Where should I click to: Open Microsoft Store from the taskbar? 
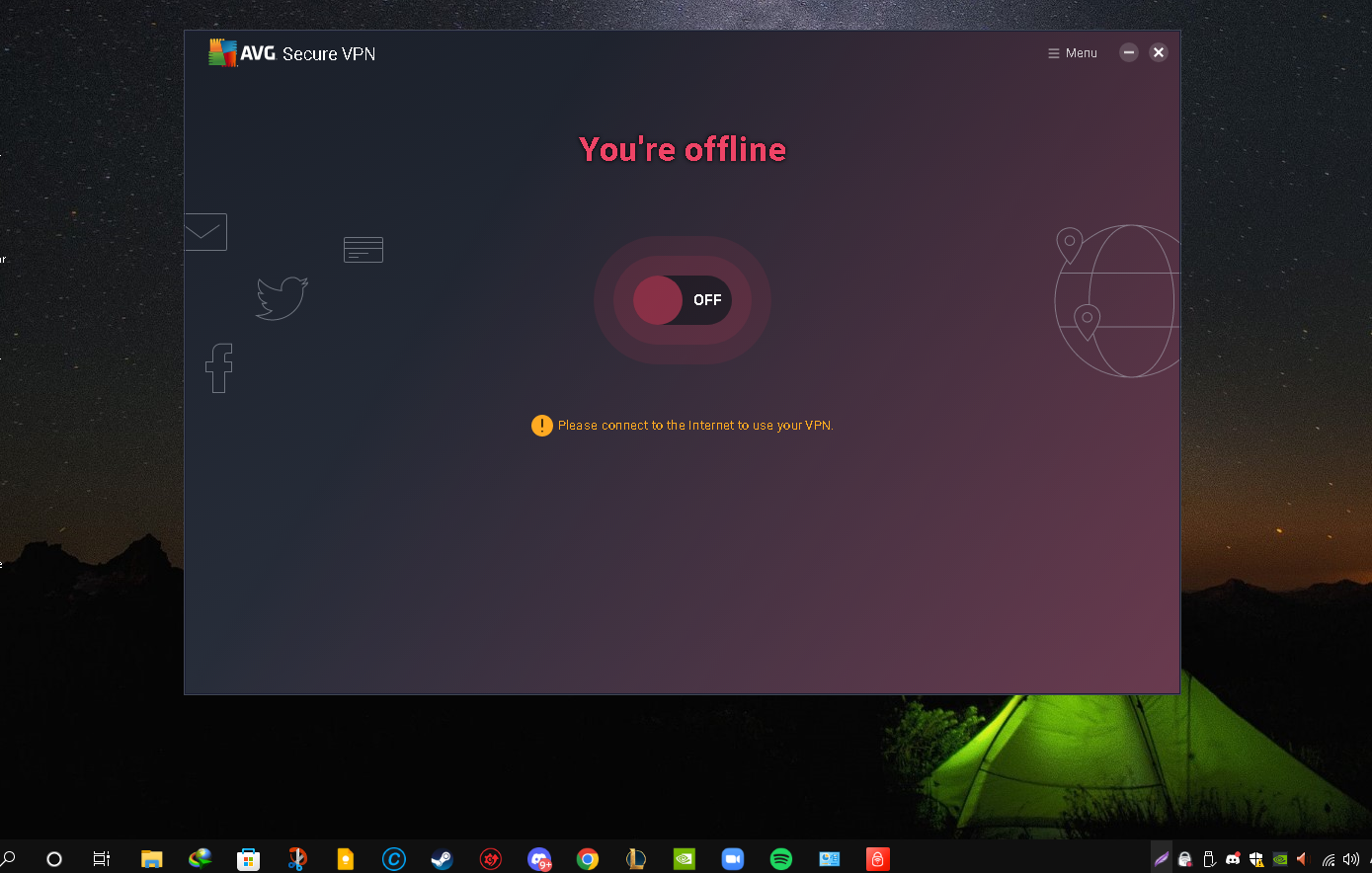(248, 859)
